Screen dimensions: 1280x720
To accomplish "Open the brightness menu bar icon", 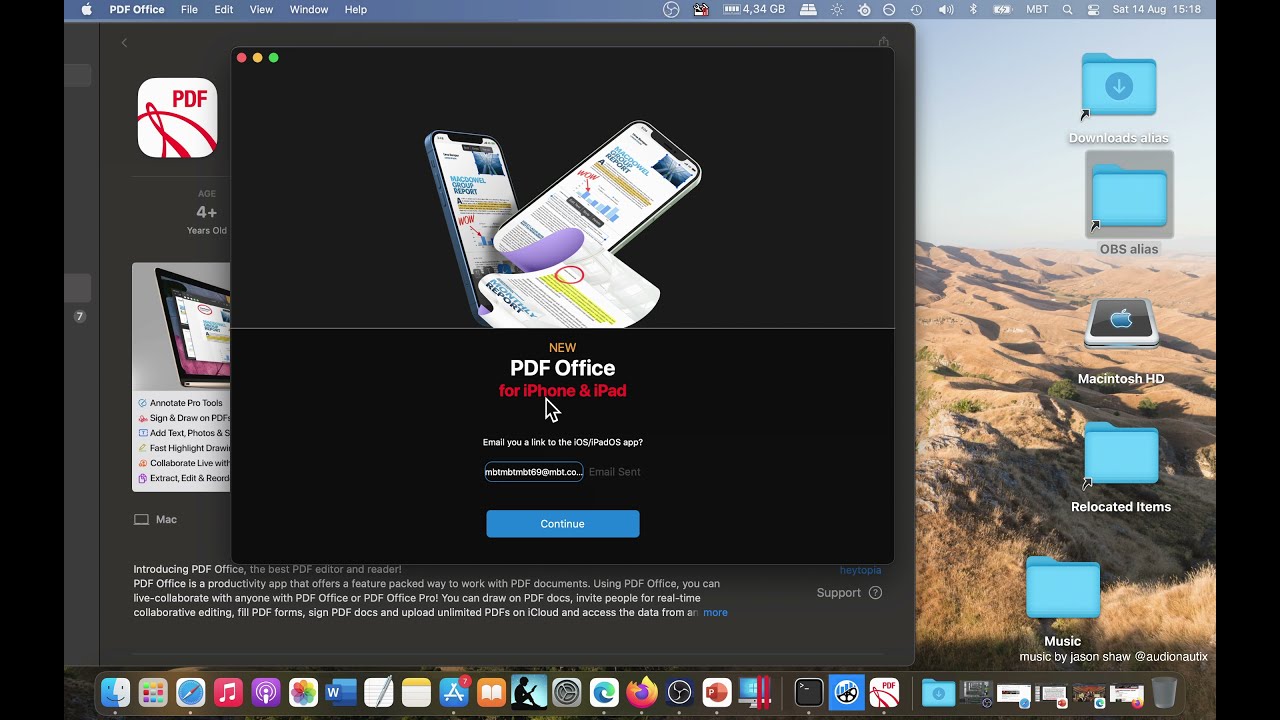I will coord(837,9).
